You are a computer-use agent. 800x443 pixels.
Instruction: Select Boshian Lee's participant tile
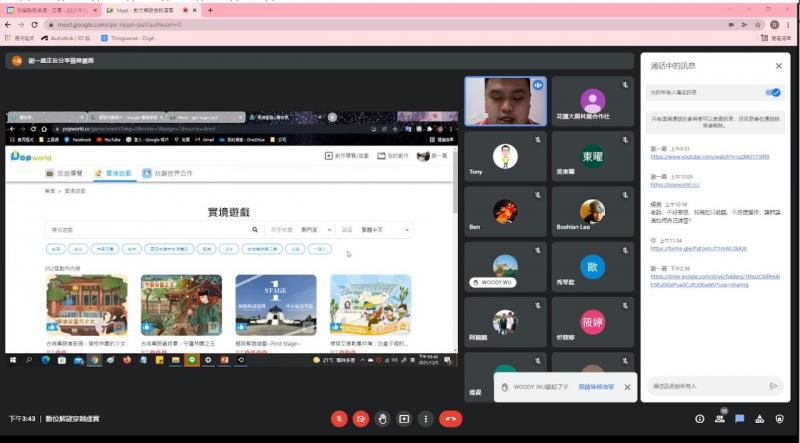pos(592,211)
